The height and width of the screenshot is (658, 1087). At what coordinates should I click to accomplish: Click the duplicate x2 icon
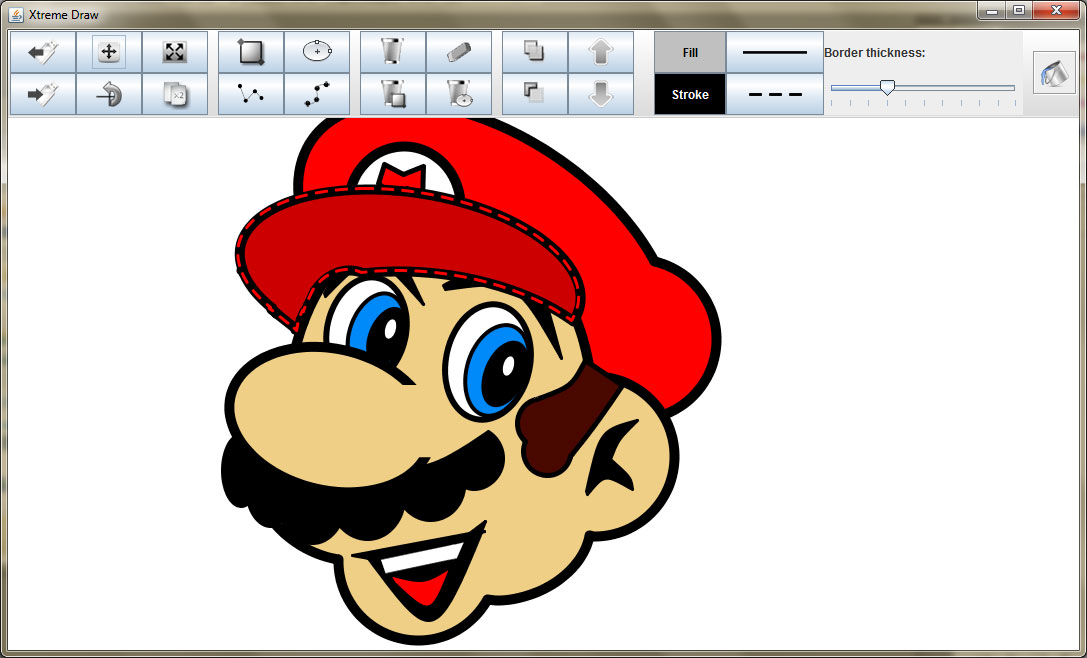(x=175, y=94)
